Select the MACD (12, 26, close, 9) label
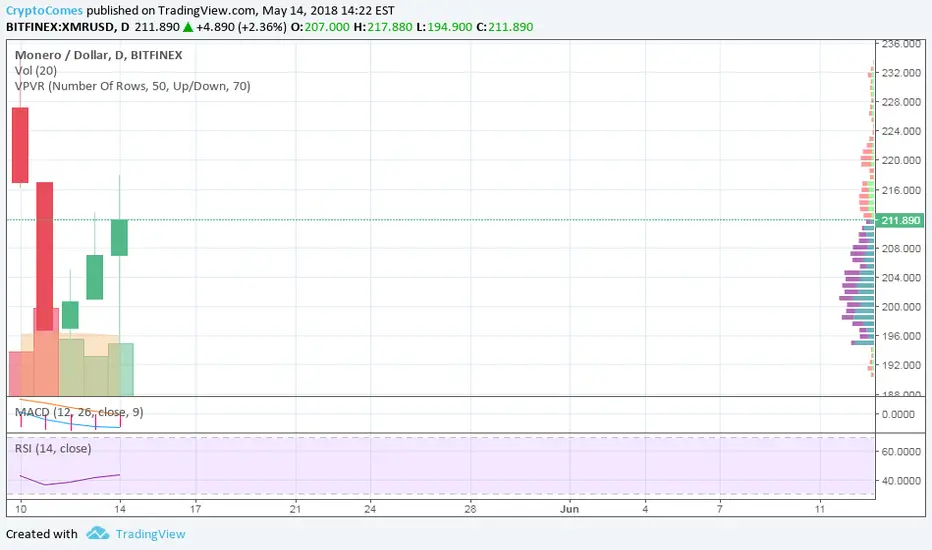This screenshot has height=550, width=932. tap(79, 411)
